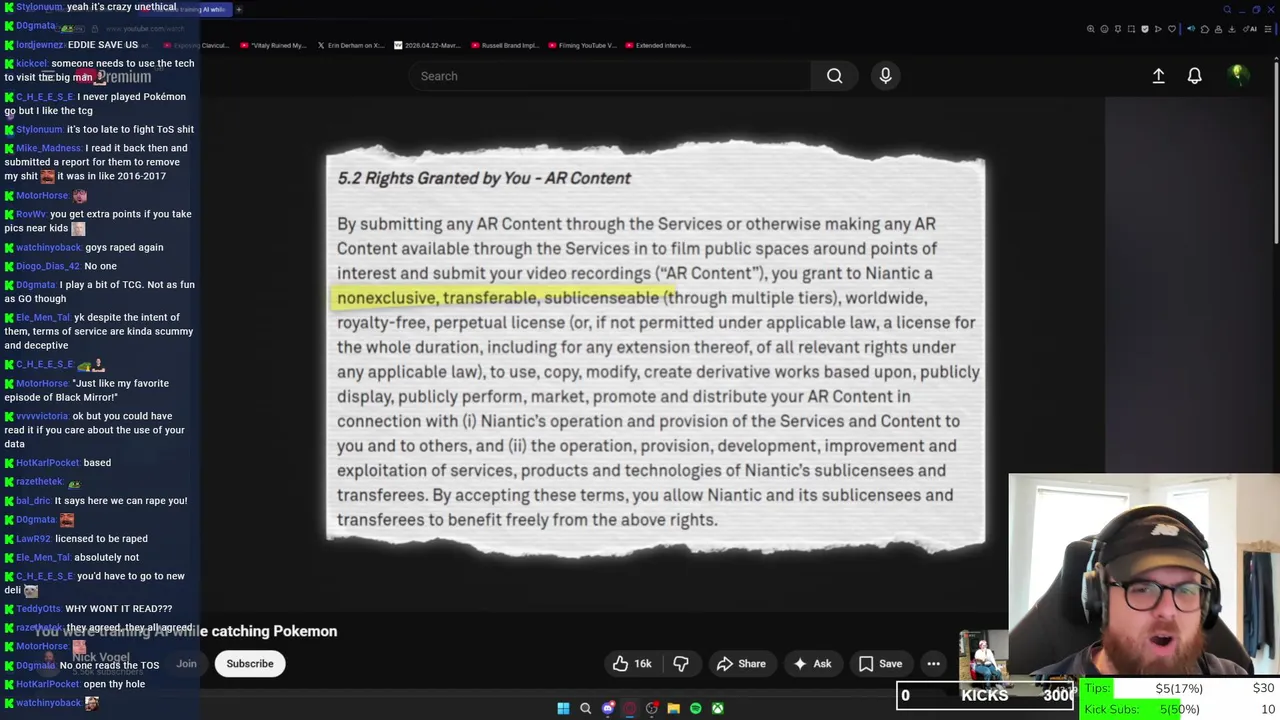This screenshot has width=1280, height=720.
Task: Click the Join membership button
Action: pyautogui.click(x=186, y=664)
